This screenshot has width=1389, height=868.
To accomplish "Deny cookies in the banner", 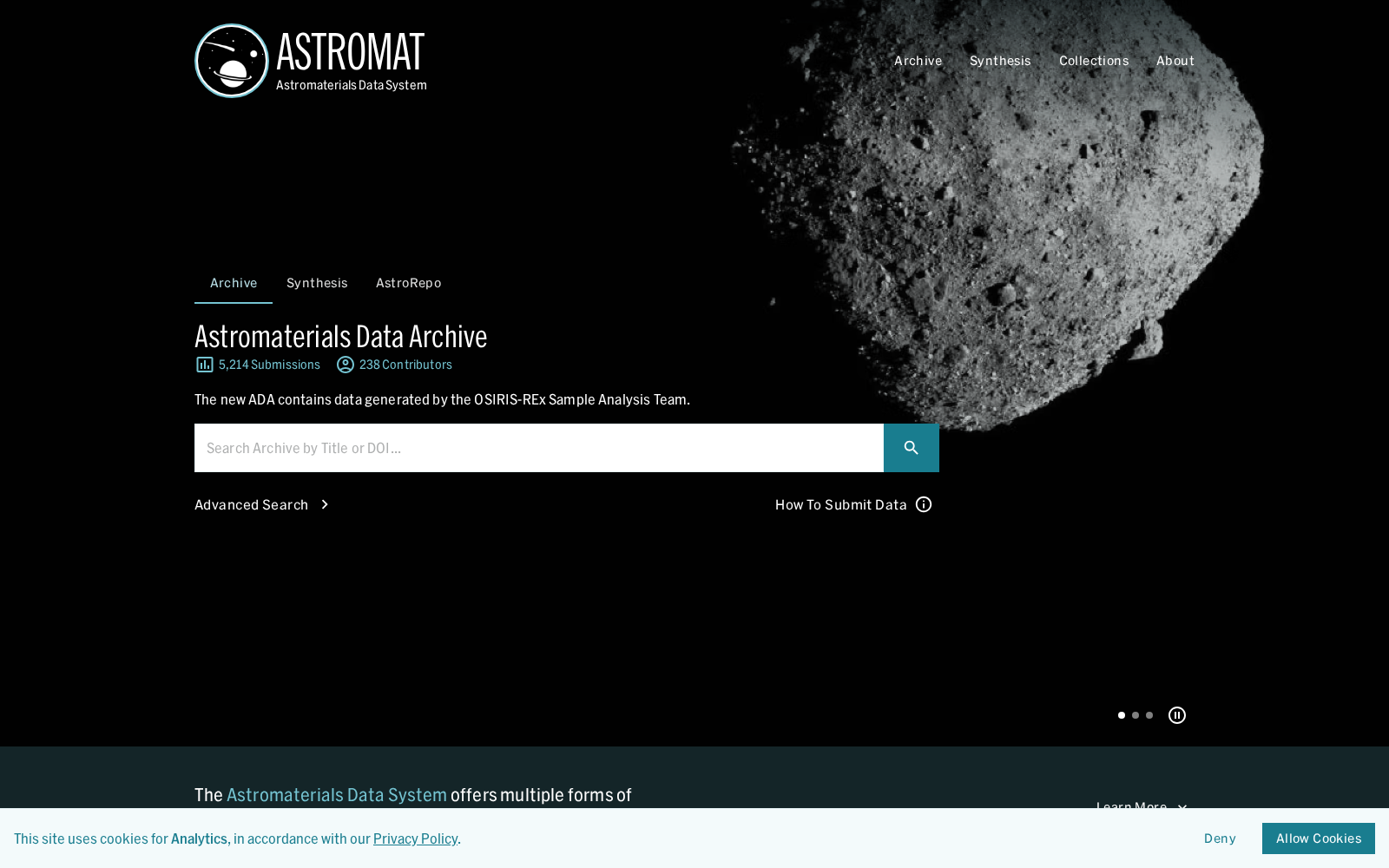I will click(x=1220, y=838).
